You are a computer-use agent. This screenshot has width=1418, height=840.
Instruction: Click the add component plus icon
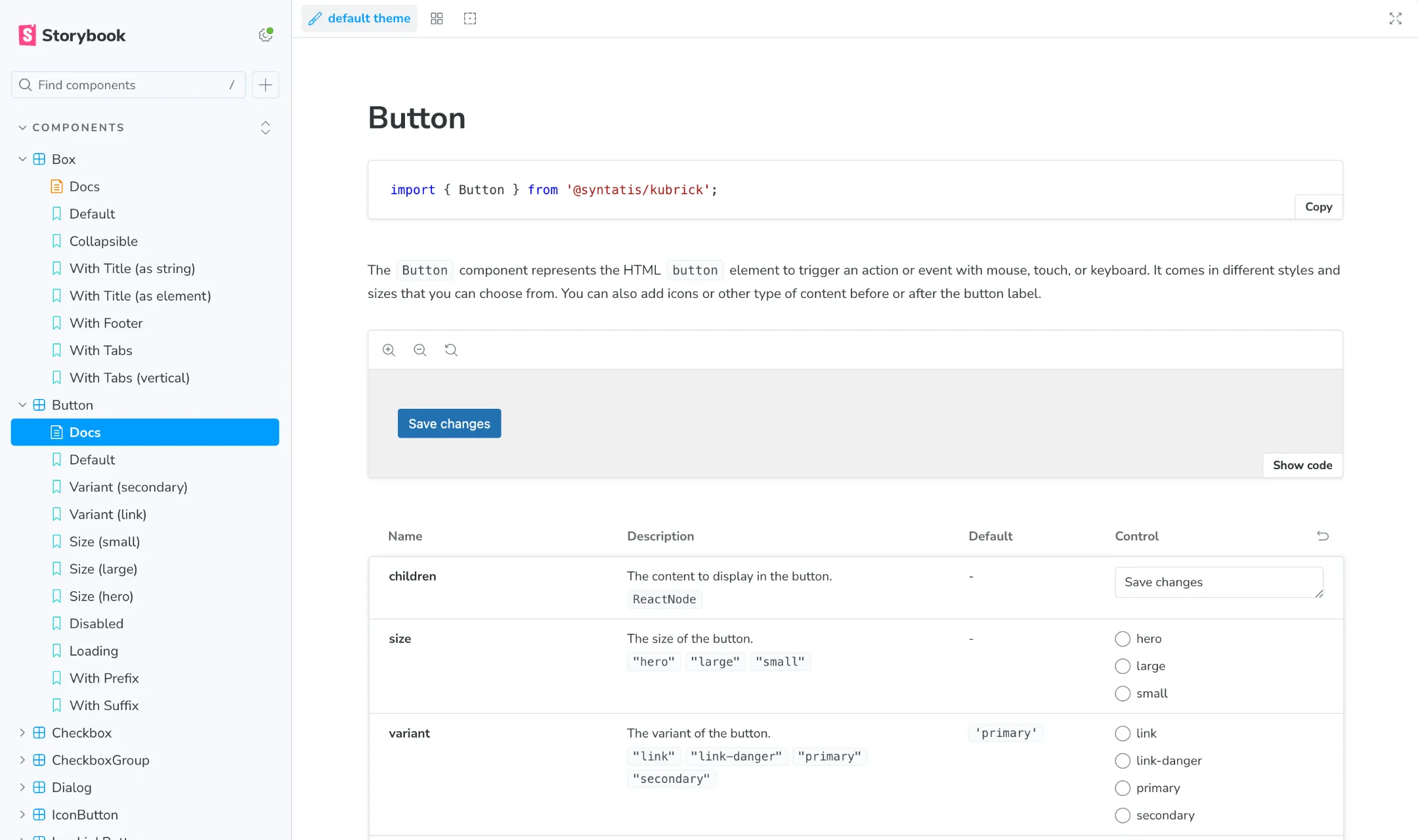[265, 85]
